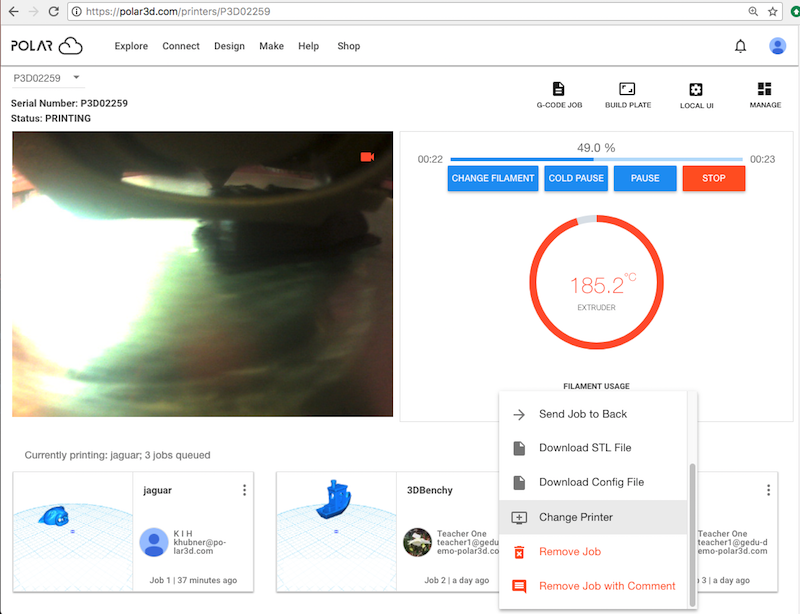Select Change Printer option
The image size is (800, 614).
(593, 517)
